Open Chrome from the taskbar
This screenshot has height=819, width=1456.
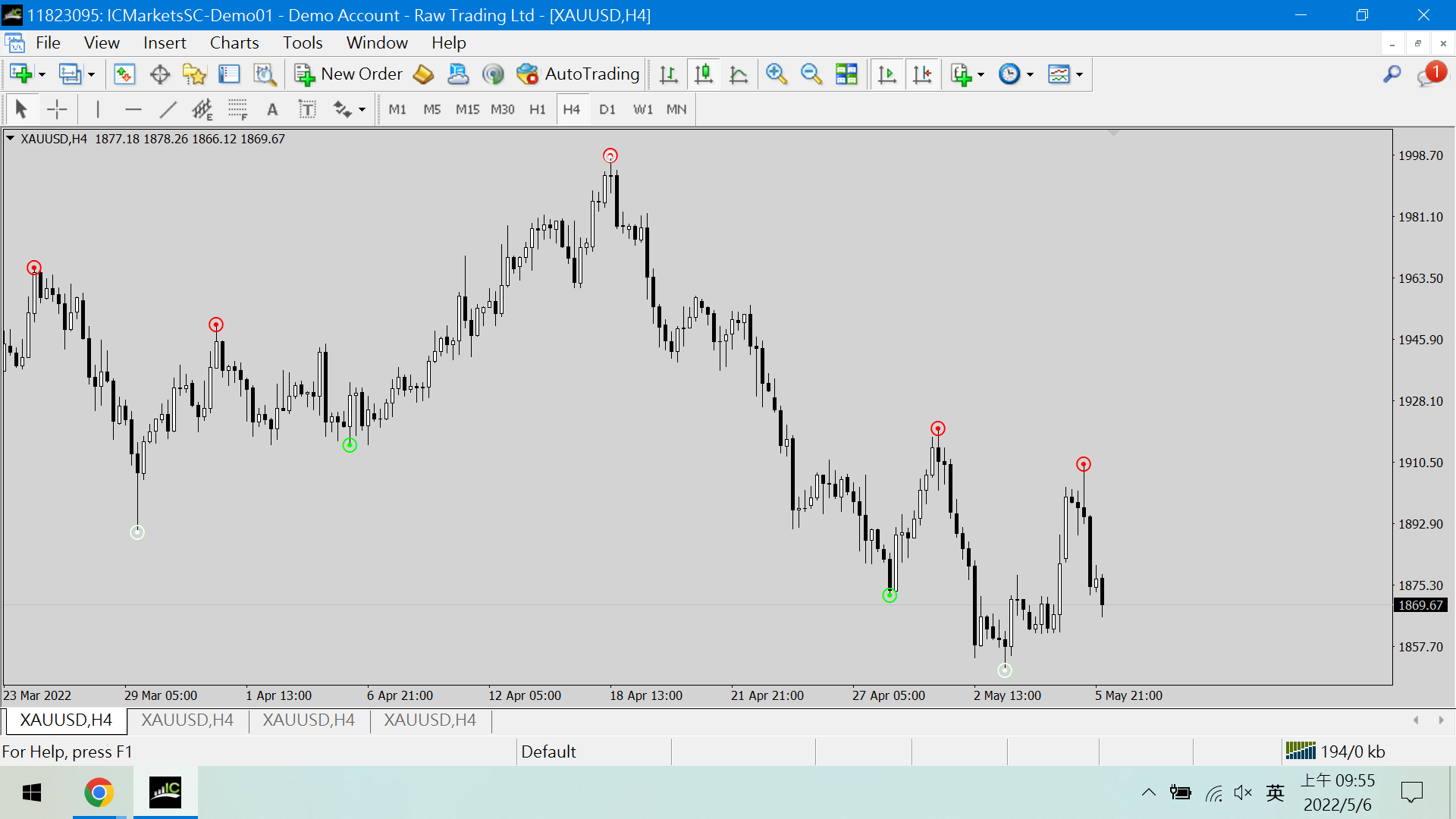coord(99,792)
